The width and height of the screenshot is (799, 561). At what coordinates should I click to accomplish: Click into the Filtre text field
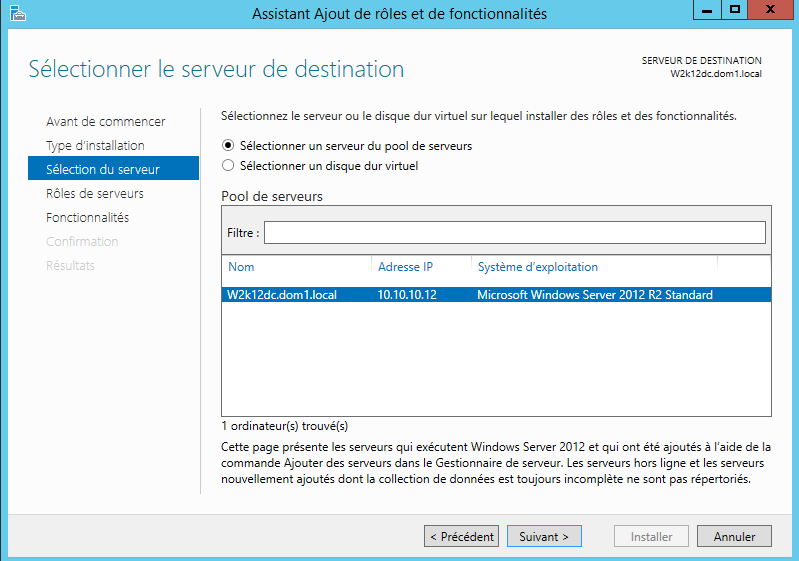514,233
